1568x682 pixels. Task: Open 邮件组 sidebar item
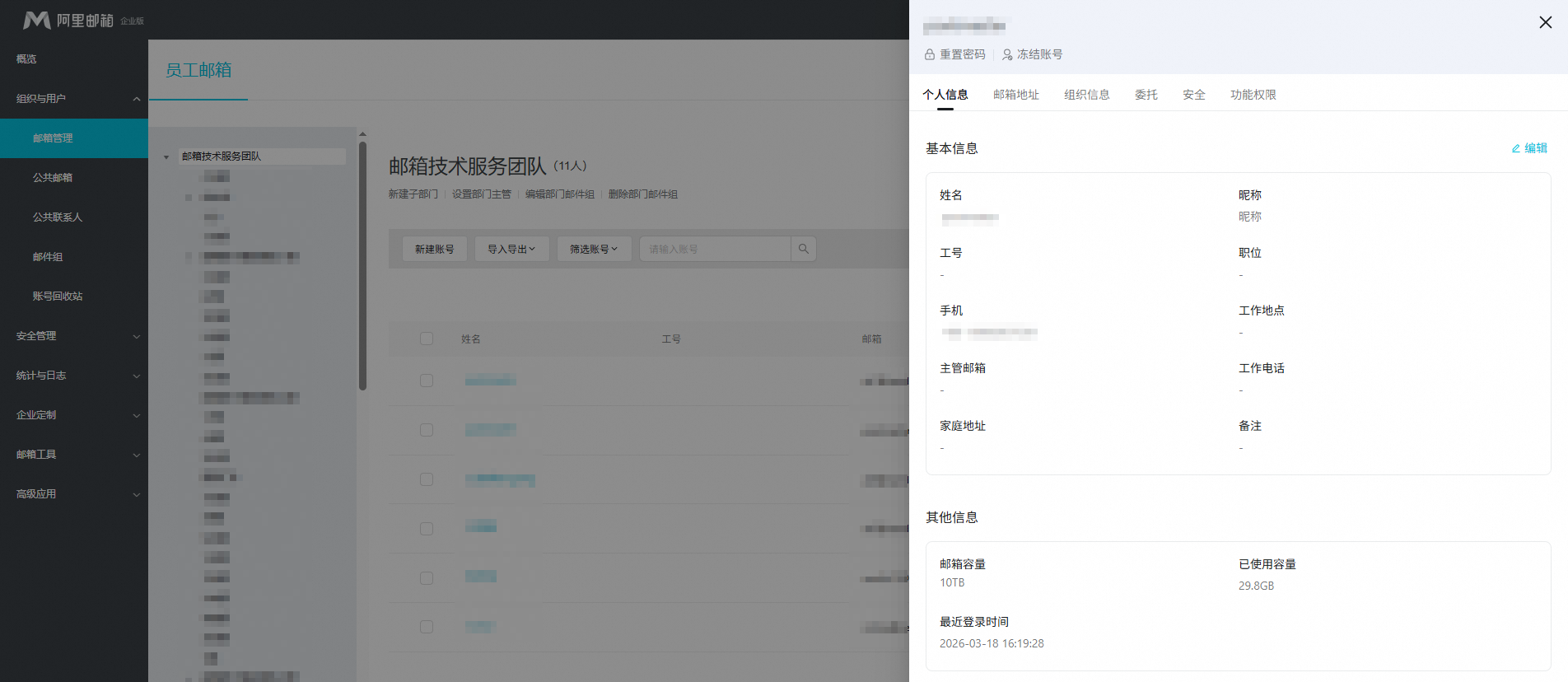tap(74, 257)
